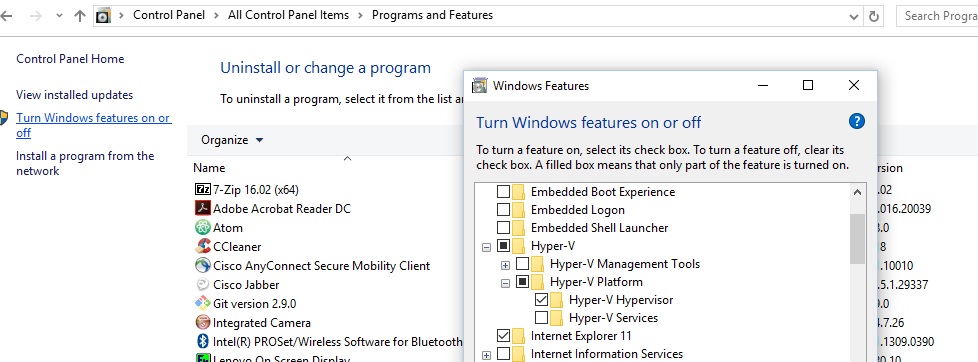Close the Windows Features dialog
The image size is (978, 362).
coord(854,85)
